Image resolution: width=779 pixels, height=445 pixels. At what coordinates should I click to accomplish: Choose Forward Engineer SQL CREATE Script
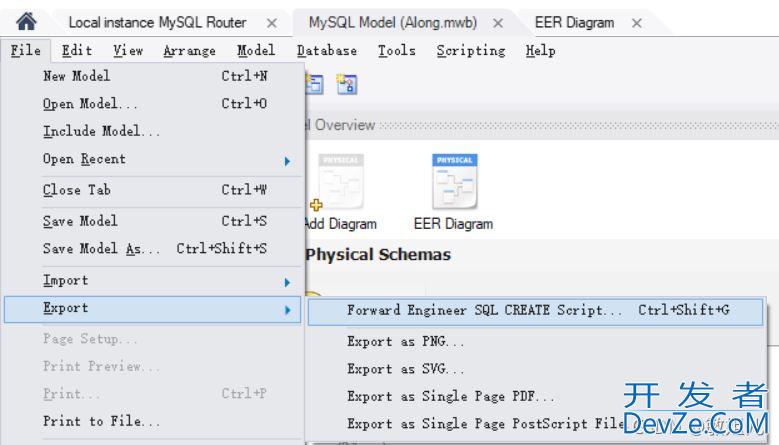tap(535, 311)
